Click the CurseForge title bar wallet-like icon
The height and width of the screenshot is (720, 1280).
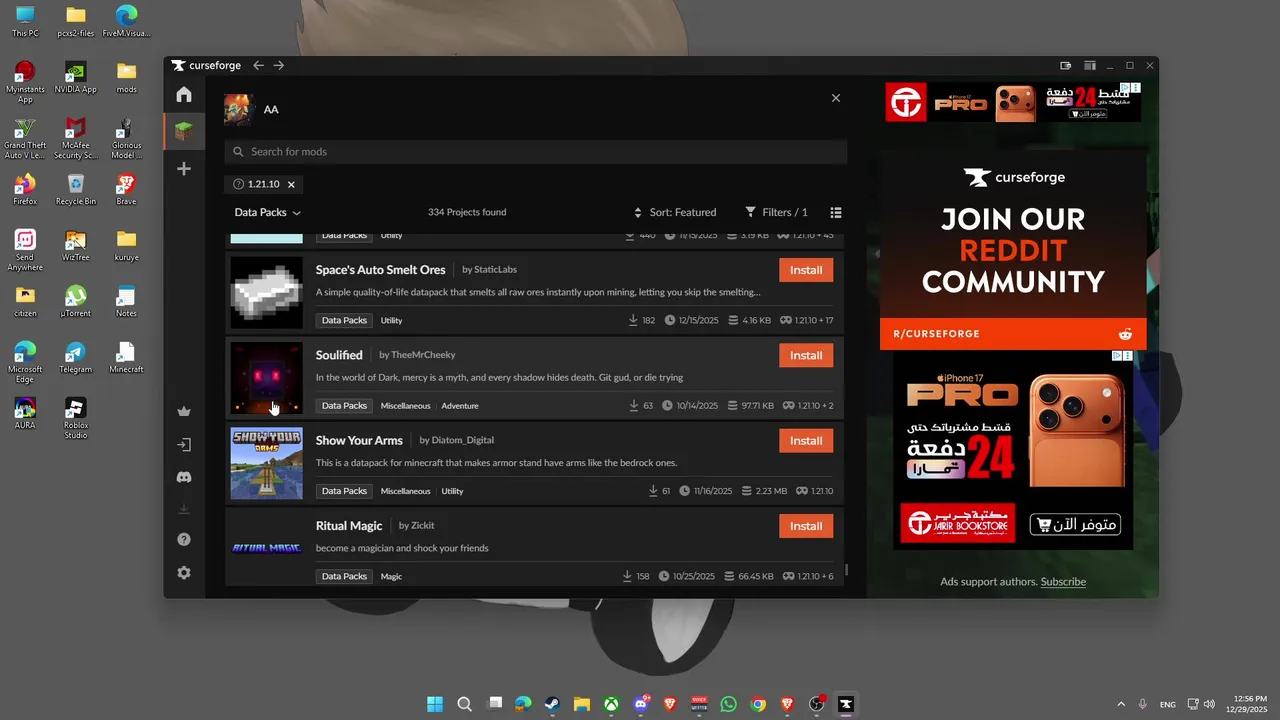(1066, 66)
